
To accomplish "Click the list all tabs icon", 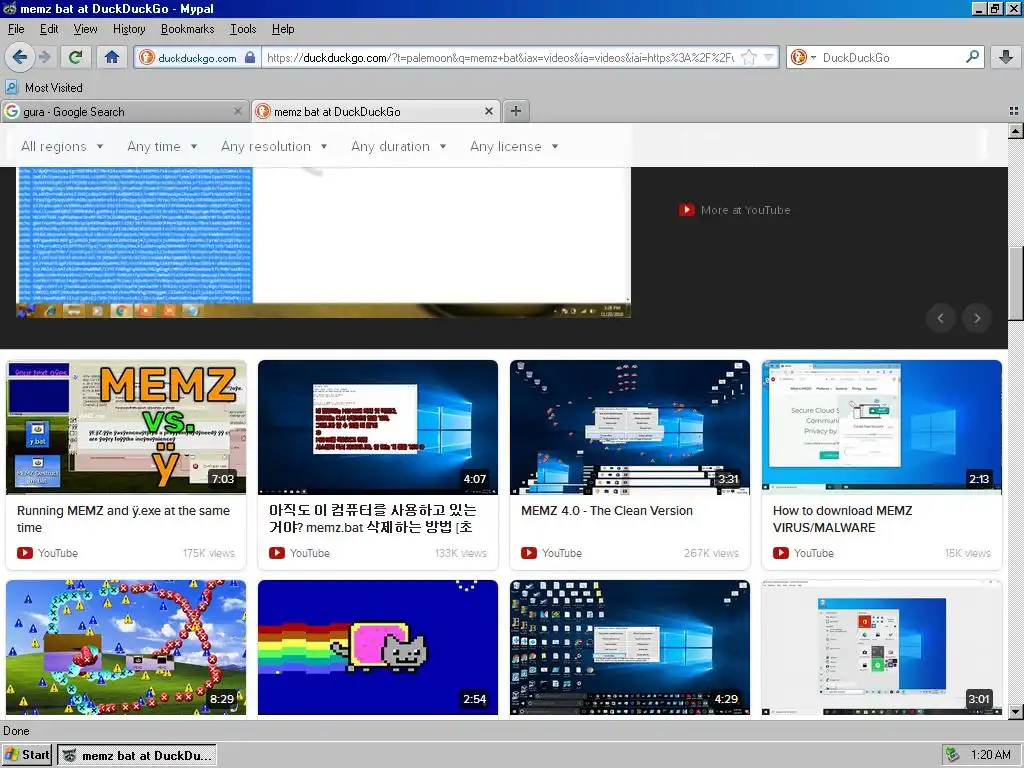I will 1014,111.
